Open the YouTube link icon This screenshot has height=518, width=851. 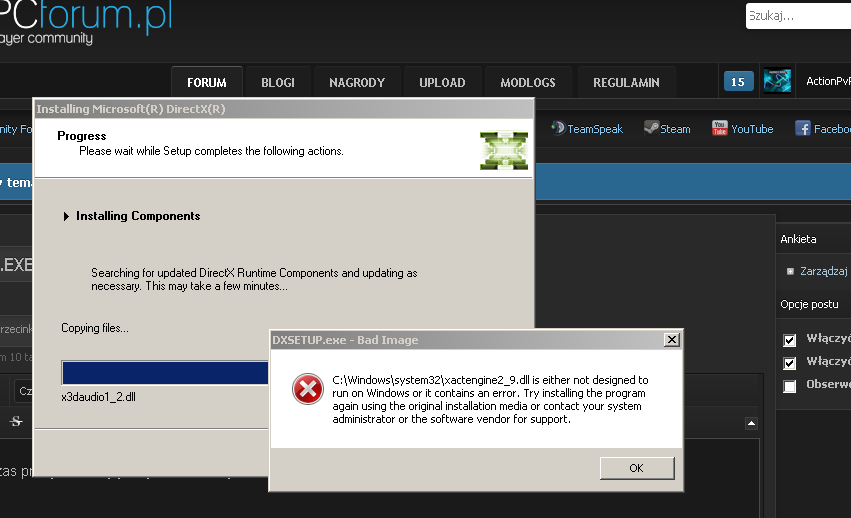tap(719, 128)
